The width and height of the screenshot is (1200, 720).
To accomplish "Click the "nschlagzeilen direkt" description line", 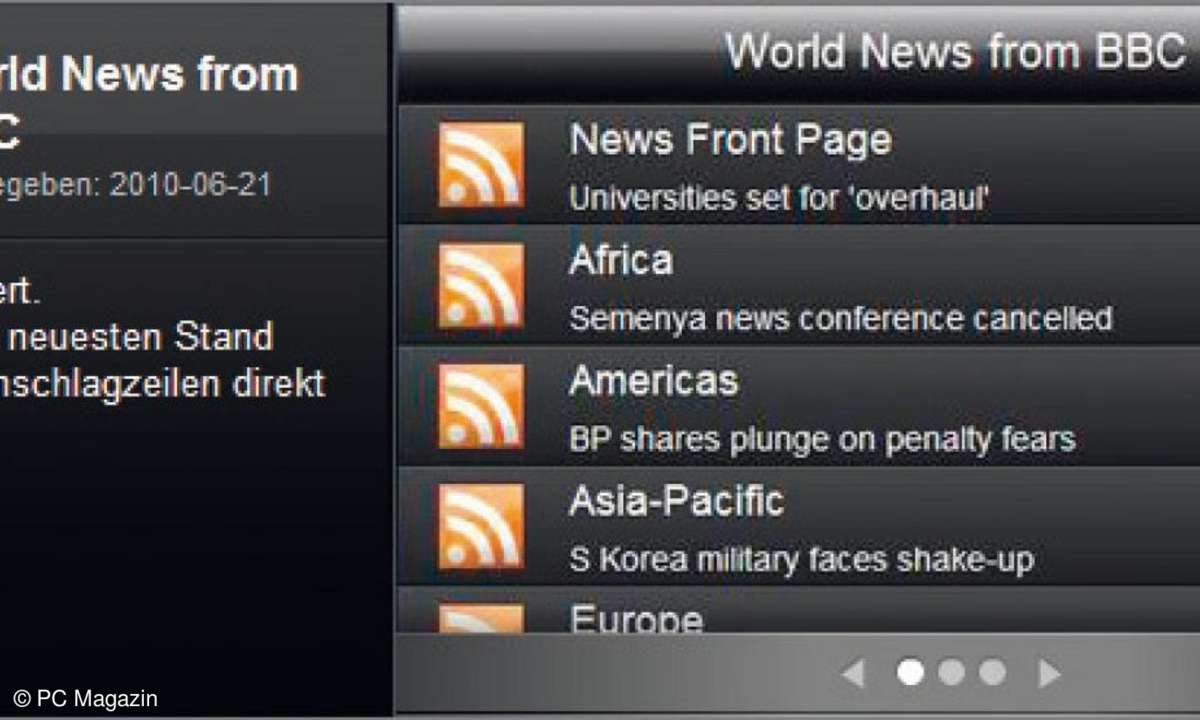I will (162, 385).
